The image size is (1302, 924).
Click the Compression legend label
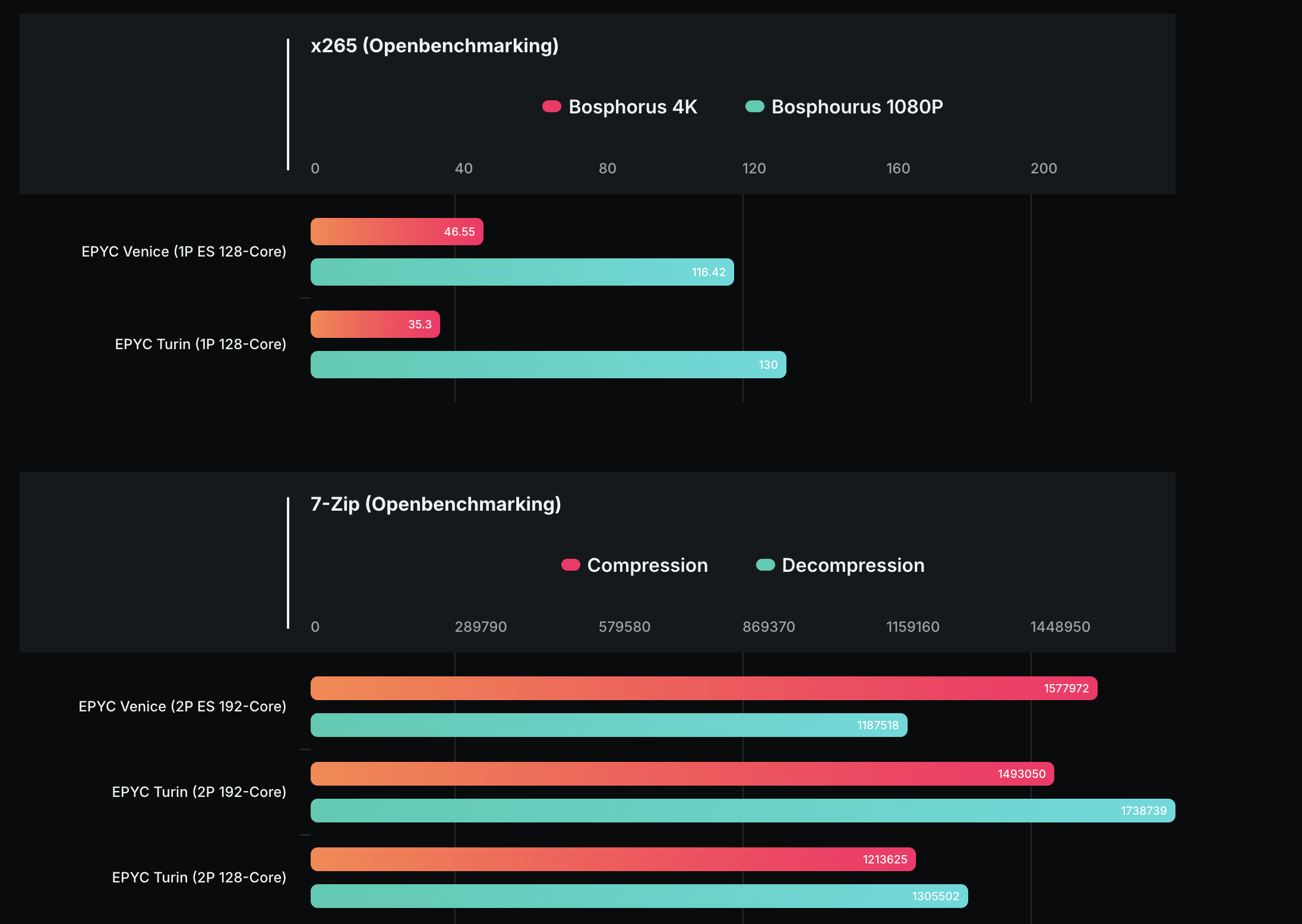(x=647, y=565)
